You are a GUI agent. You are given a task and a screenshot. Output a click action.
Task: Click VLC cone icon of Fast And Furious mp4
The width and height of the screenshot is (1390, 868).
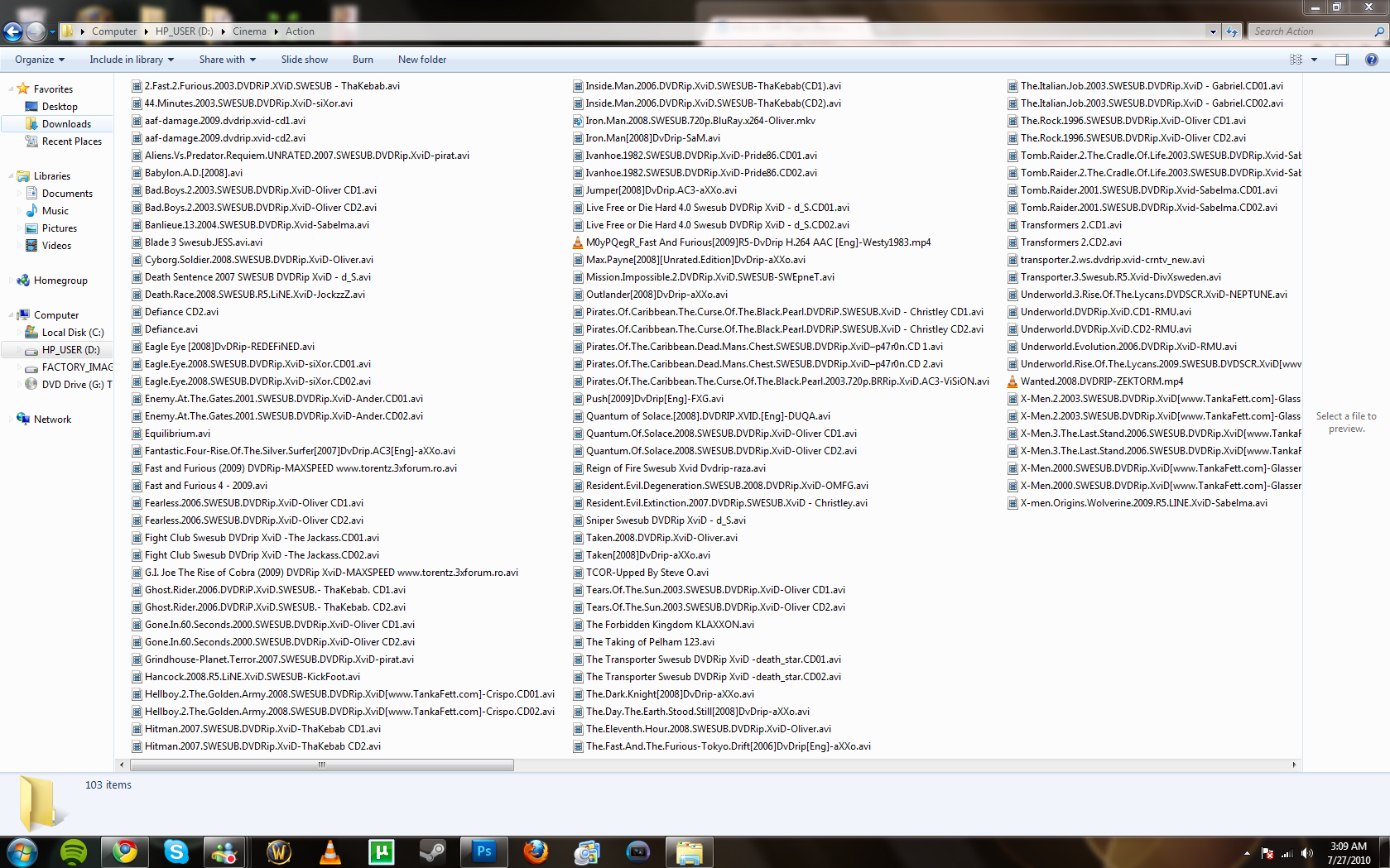point(578,242)
